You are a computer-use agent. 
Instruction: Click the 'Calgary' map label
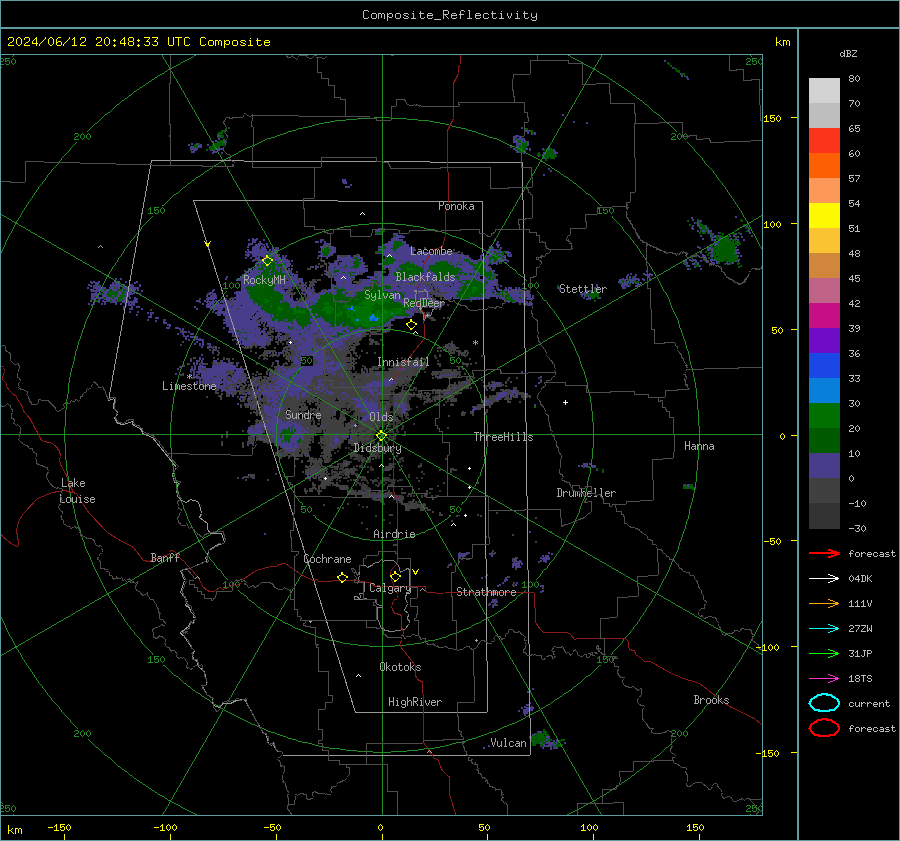coord(390,588)
